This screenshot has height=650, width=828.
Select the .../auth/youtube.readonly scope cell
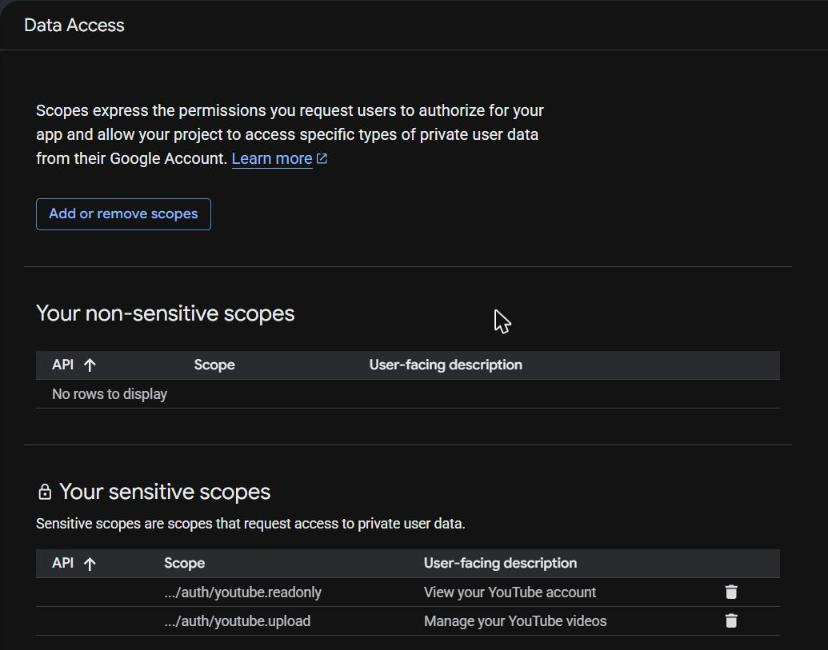coord(242,592)
